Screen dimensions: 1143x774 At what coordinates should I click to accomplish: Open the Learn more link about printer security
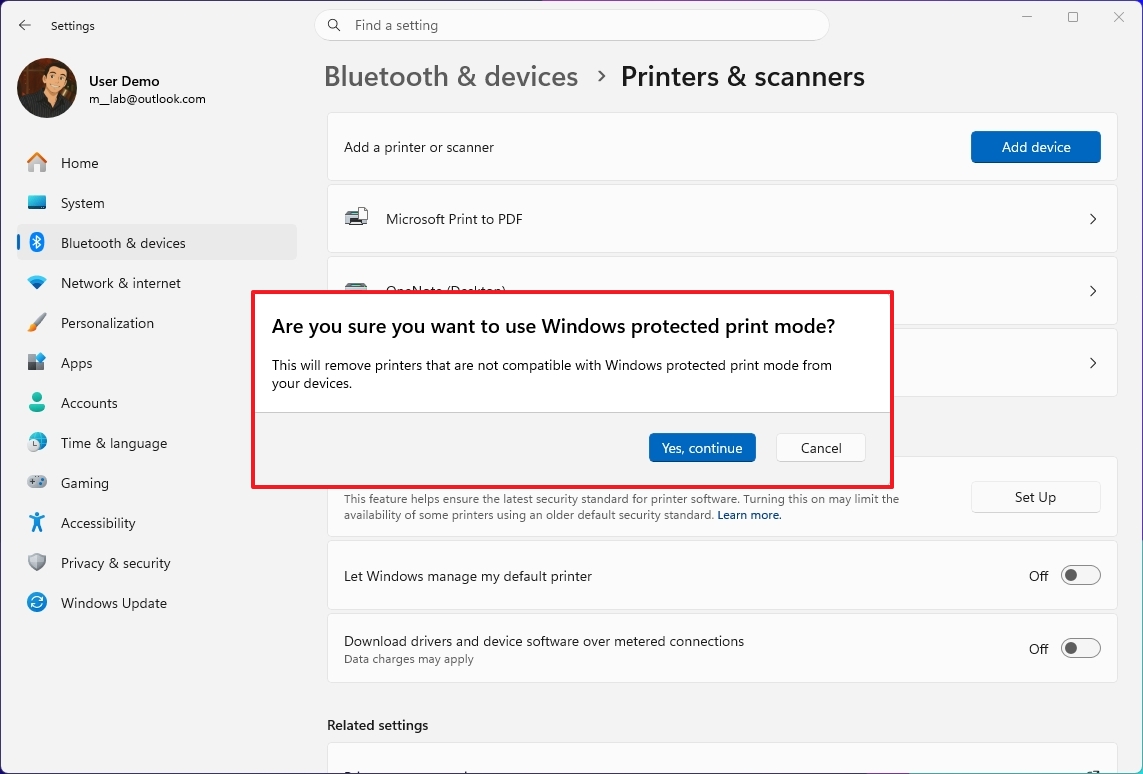[x=748, y=513]
